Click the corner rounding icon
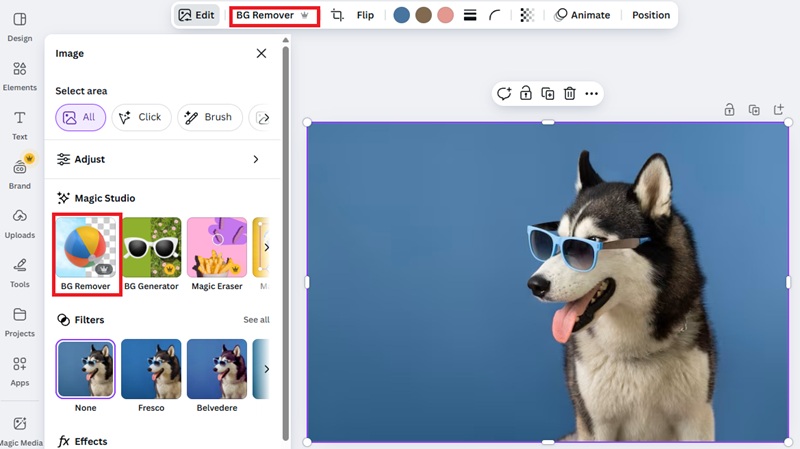 click(495, 16)
